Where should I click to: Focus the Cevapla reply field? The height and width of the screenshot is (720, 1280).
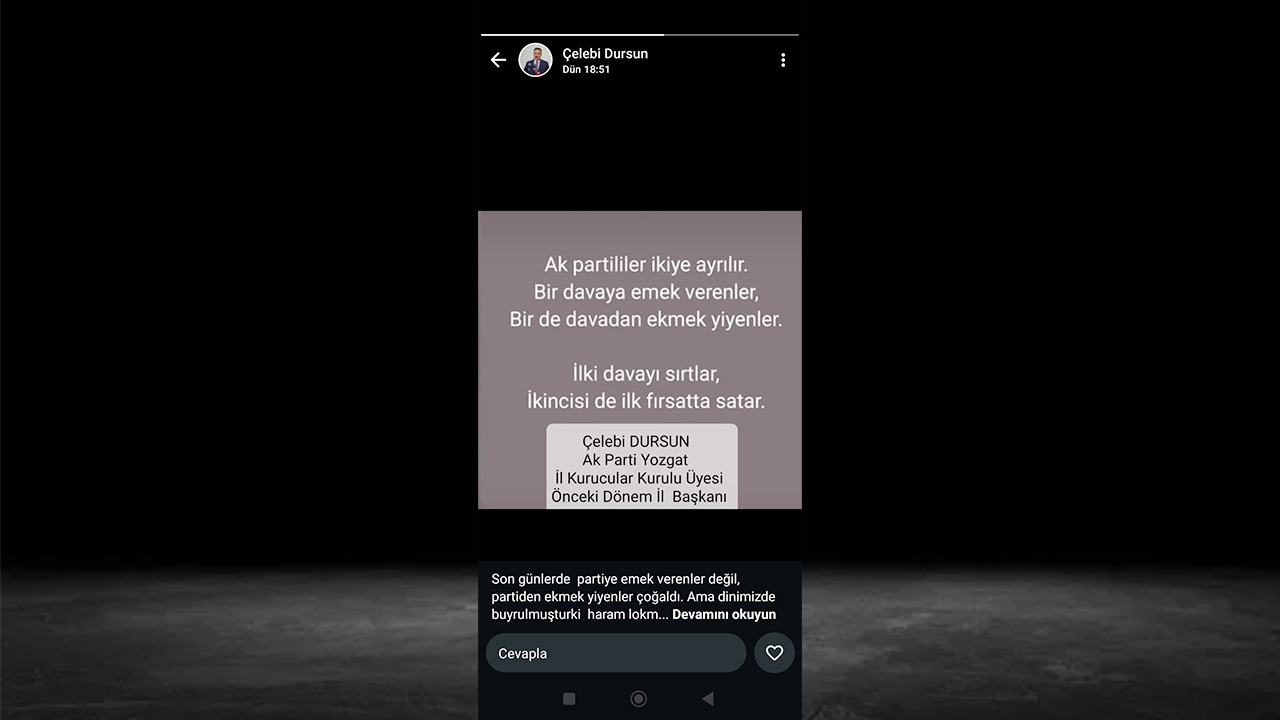pyautogui.click(x=615, y=653)
